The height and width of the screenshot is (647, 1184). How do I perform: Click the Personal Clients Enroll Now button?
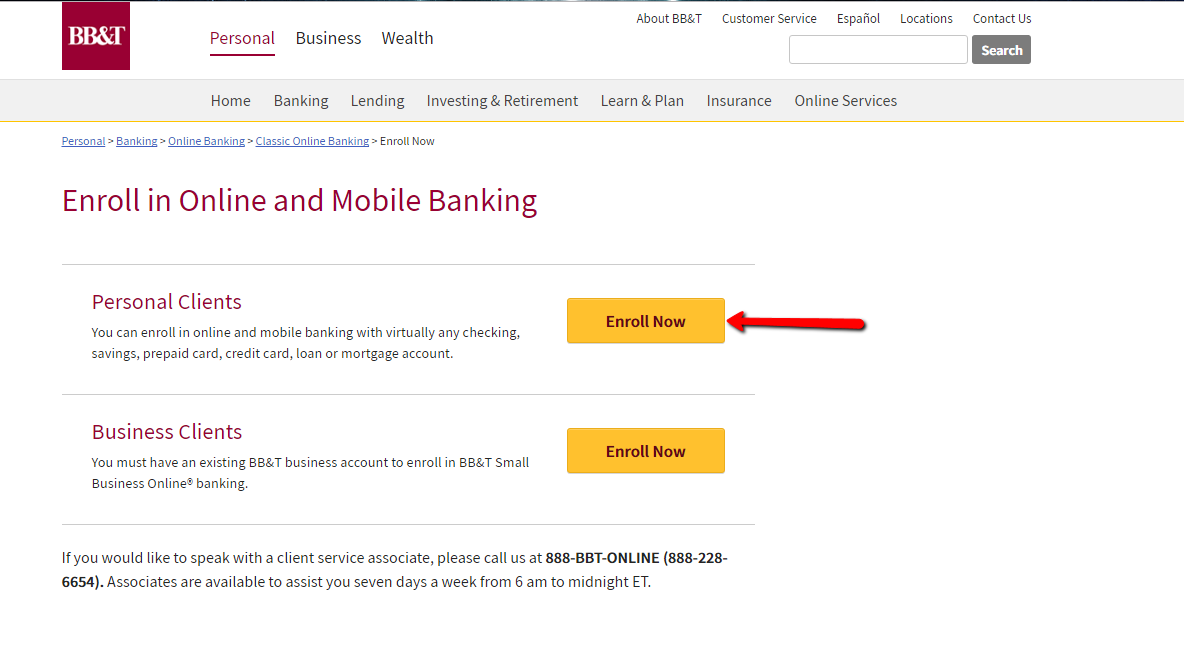coord(645,320)
